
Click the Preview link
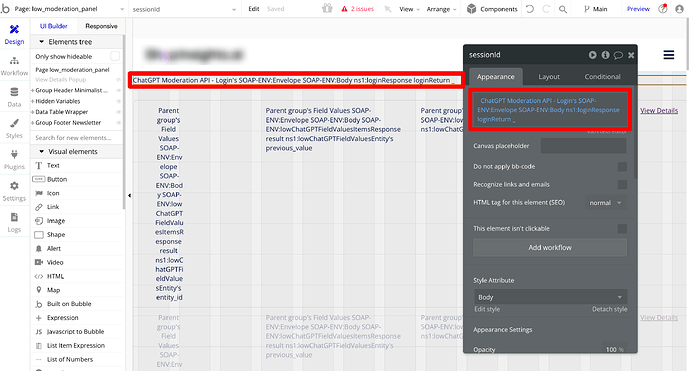pyautogui.click(x=638, y=9)
